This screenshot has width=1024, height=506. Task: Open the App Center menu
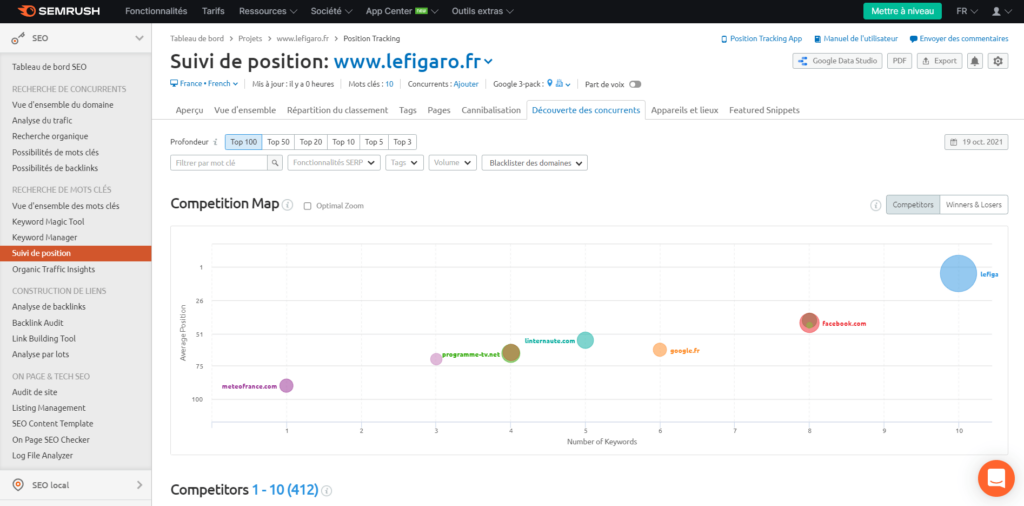(402, 11)
